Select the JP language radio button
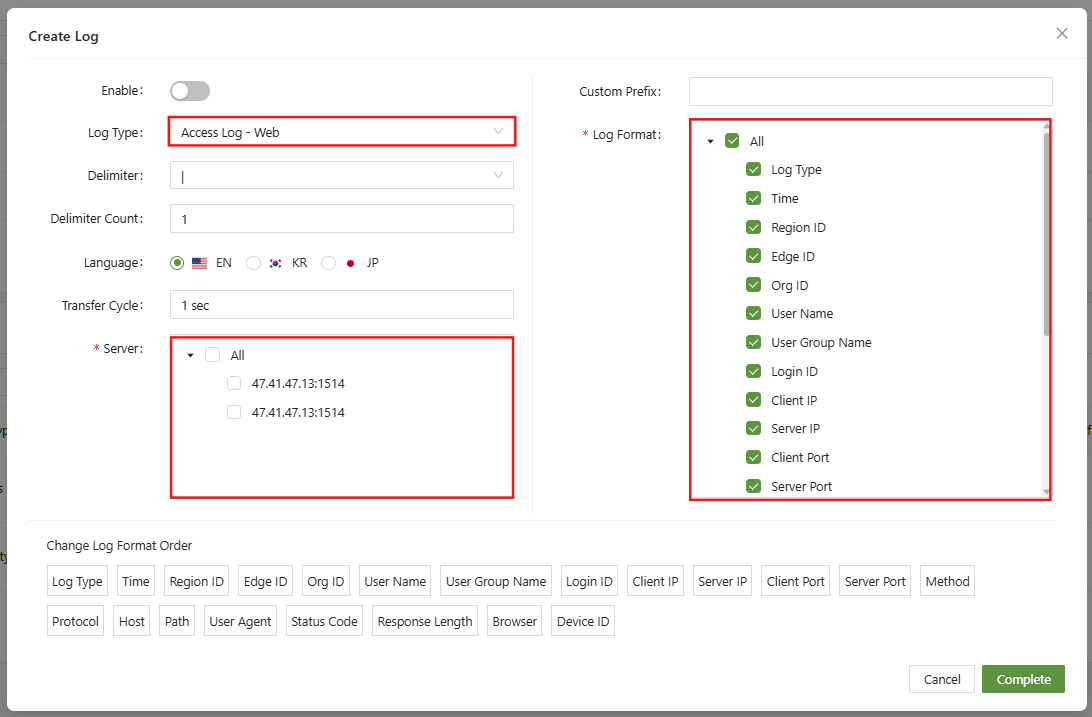This screenshot has width=1092, height=717. pyautogui.click(x=328, y=263)
